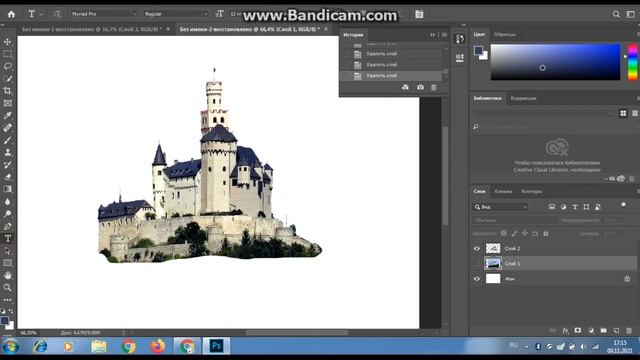This screenshot has width=640, height=360.
Task: Open the layer filter type dropdown
Action: [x=500, y=207]
